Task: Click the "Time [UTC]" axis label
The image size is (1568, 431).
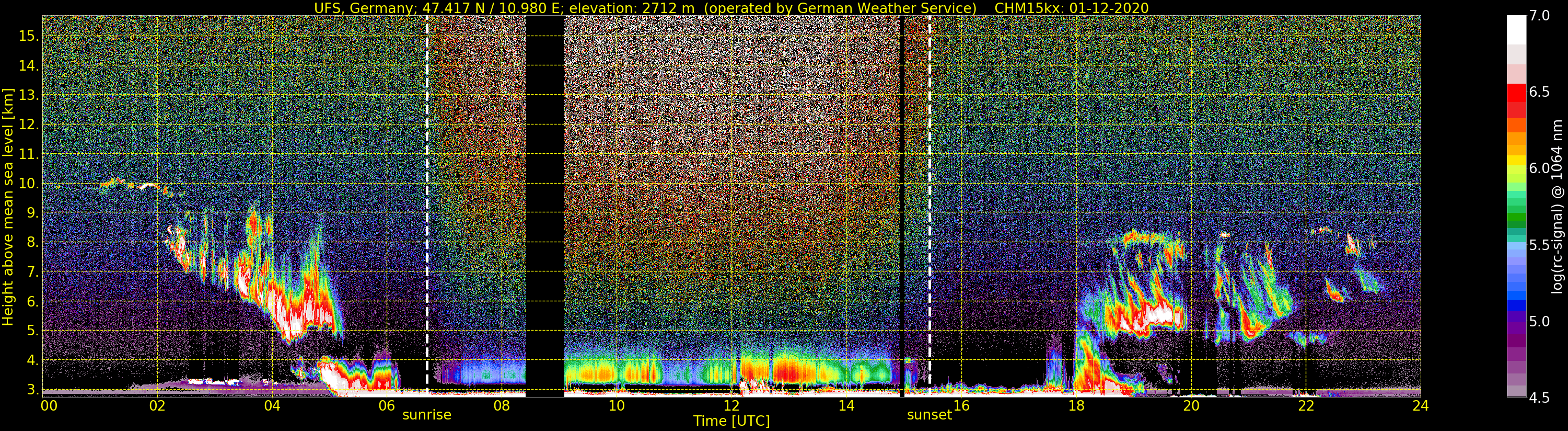Action: tap(731, 421)
